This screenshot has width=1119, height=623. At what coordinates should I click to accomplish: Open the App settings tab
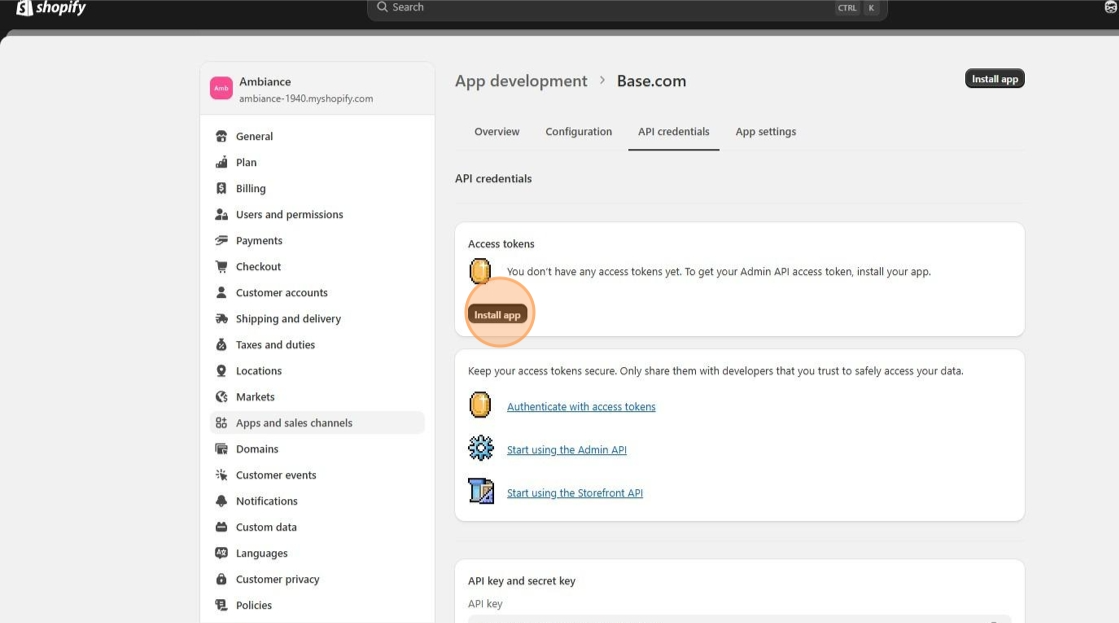[x=765, y=132]
